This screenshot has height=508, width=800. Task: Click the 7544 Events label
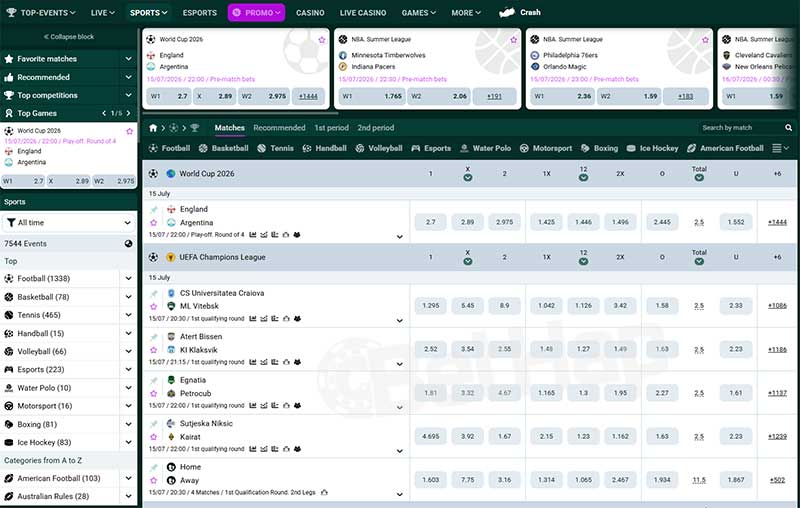[26, 244]
